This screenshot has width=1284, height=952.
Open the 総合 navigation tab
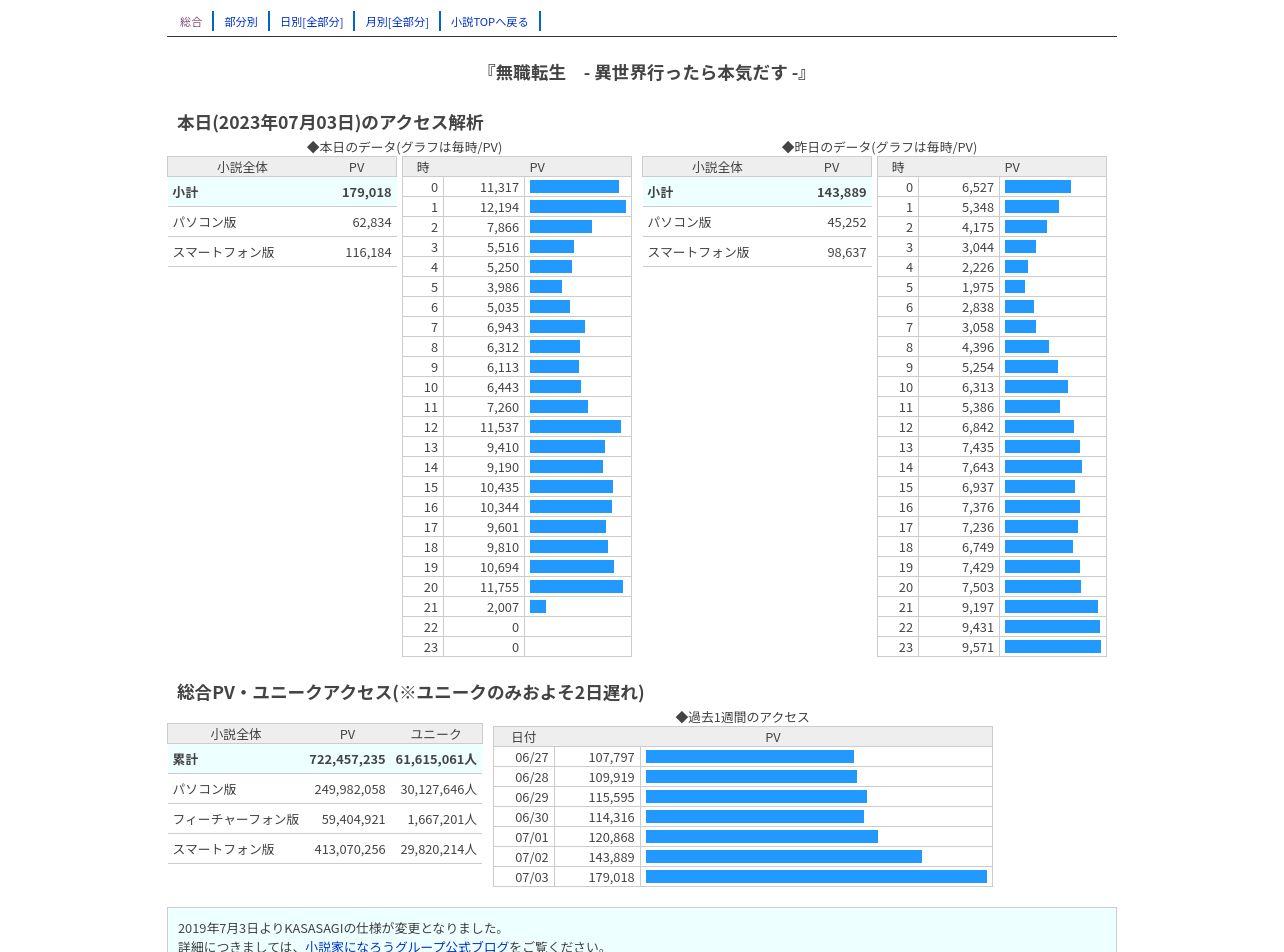tap(191, 22)
